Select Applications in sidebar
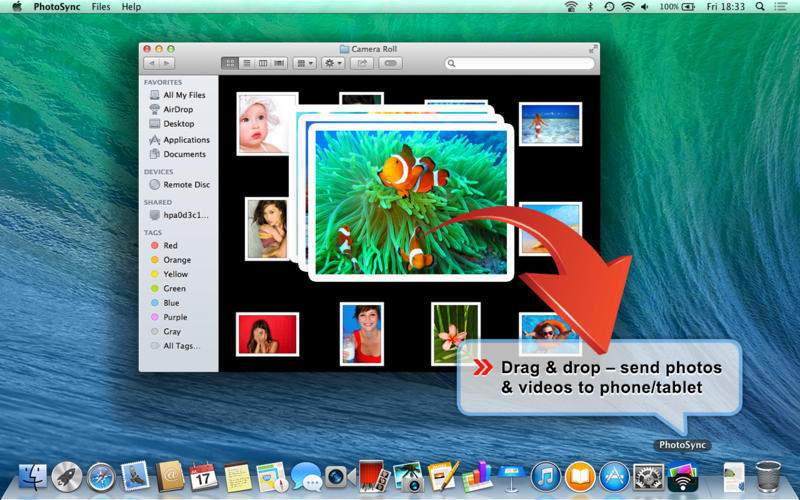The height and width of the screenshot is (500, 800). click(178, 139)
